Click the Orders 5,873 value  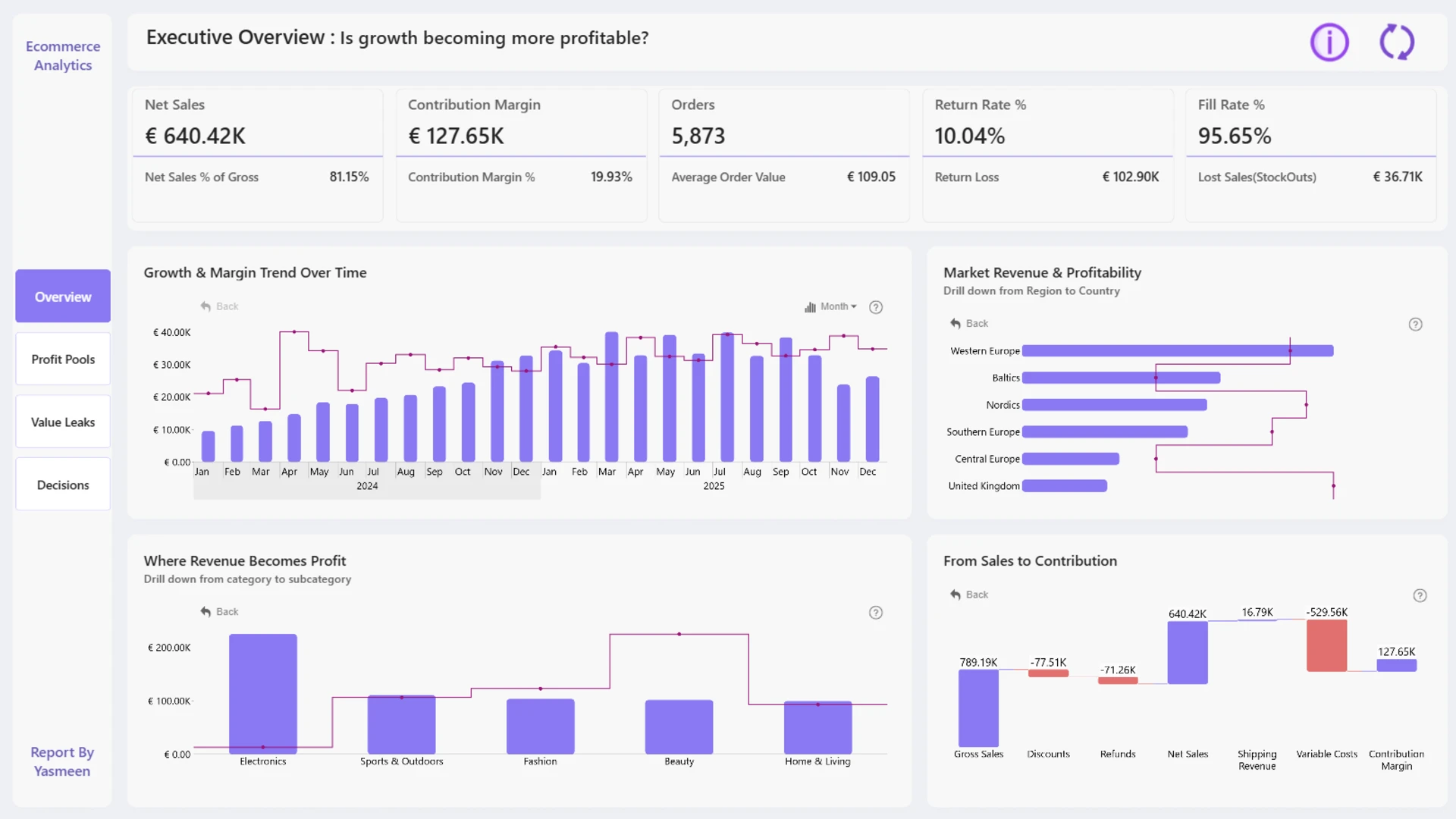(x=698, y=136)
